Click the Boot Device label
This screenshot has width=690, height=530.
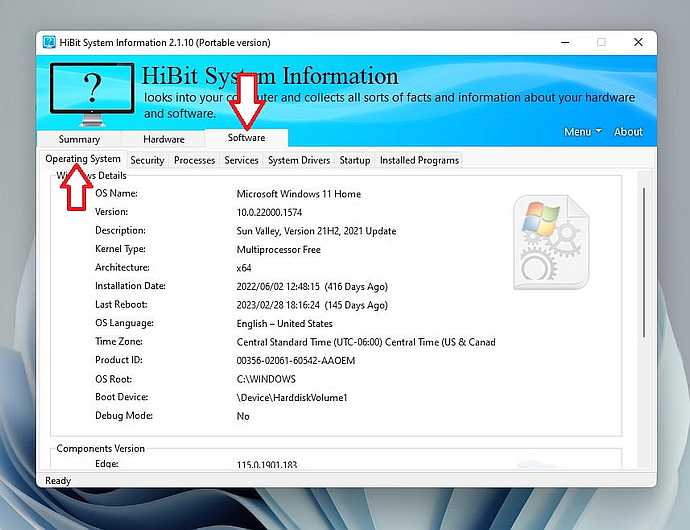pyautogui.click(x=121, y=397)
